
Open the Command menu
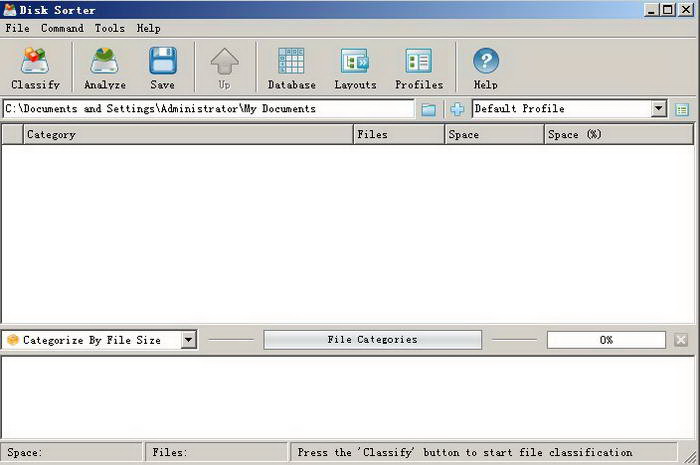click(x=62, y=28)
